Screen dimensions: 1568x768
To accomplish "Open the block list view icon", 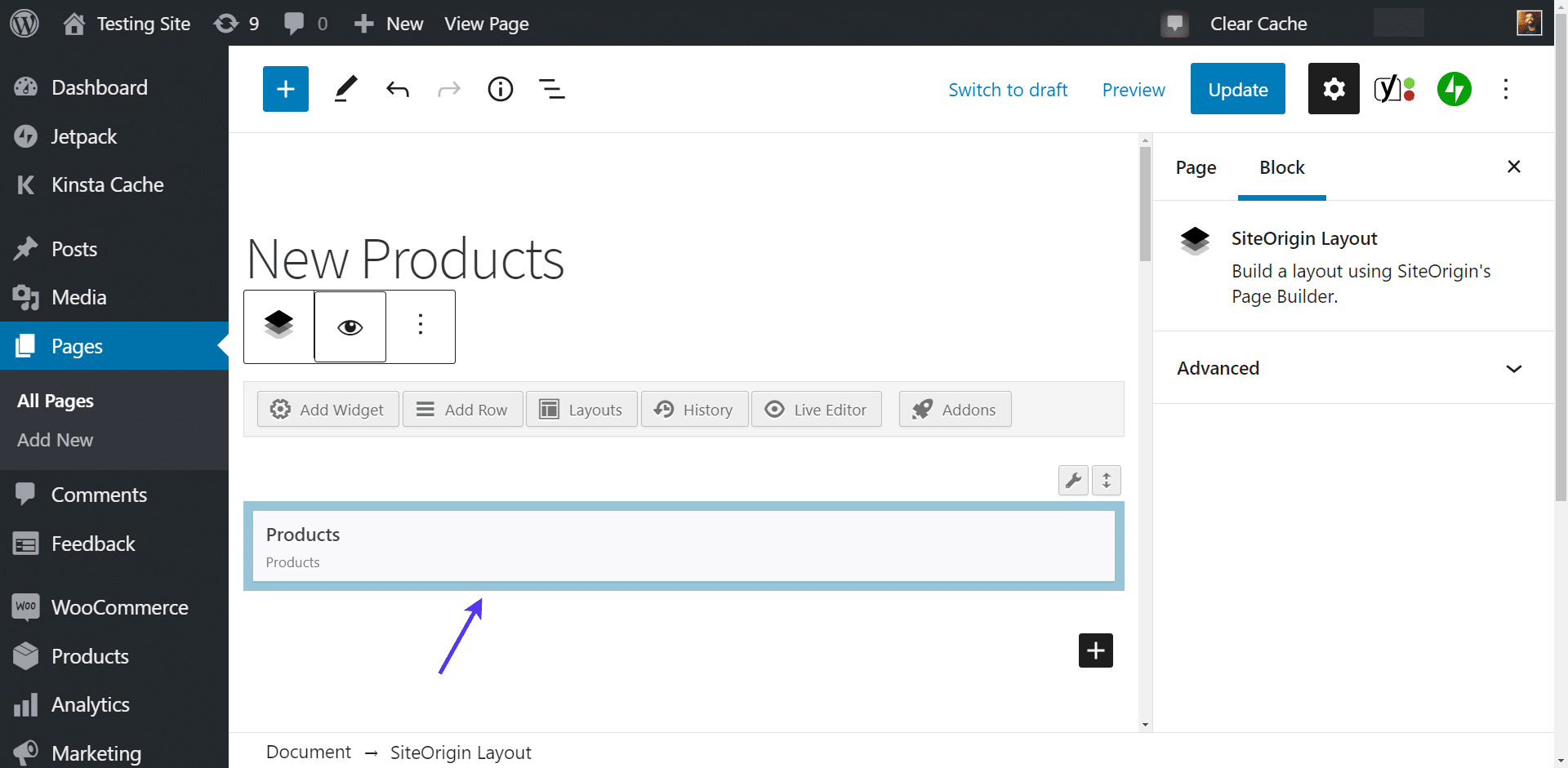I will [x=552, y=89].
